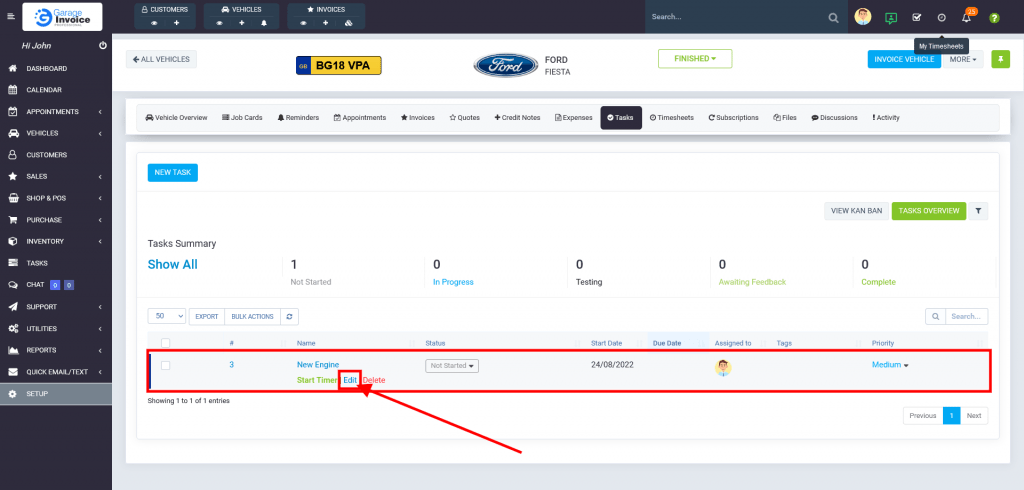Open My Timesheets clock icon
Screen dimensions: 1024x490
pyautogui.click(x=941, y=18)
